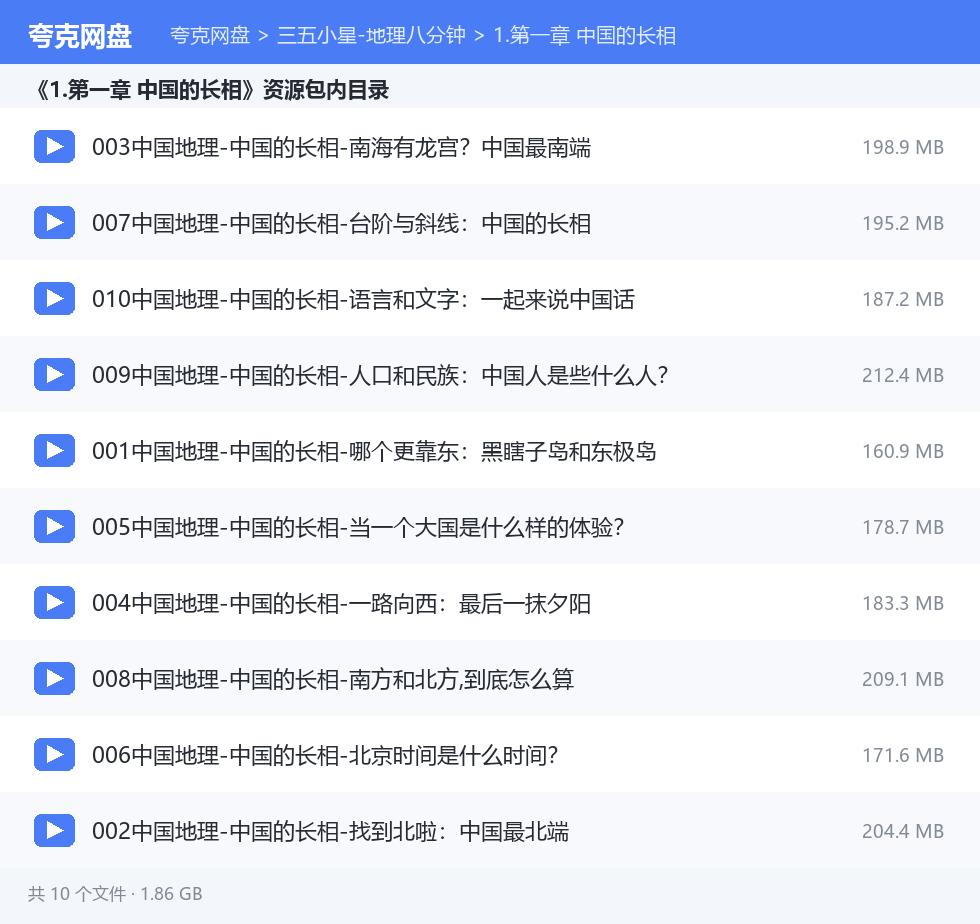Select breadcrumb 1.第一章 中国的长相

[x=584, y=36]
